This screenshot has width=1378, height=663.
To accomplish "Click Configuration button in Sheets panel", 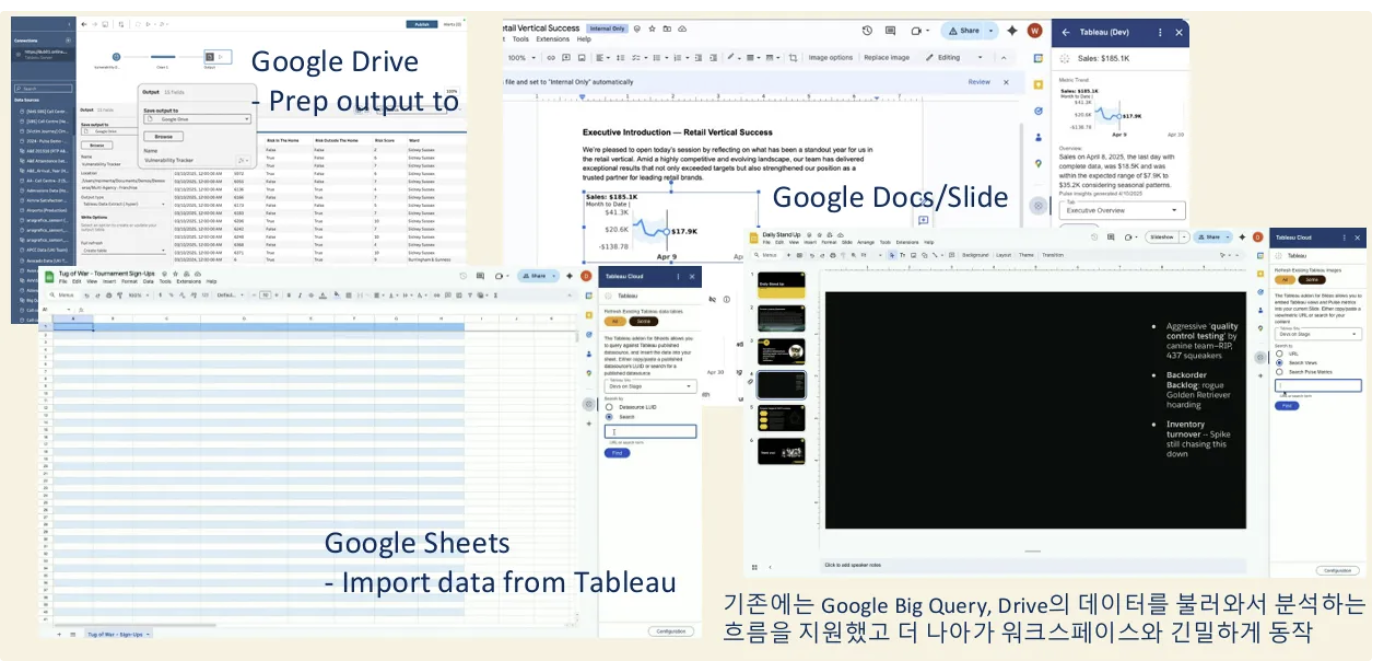I will coord(671,631).
